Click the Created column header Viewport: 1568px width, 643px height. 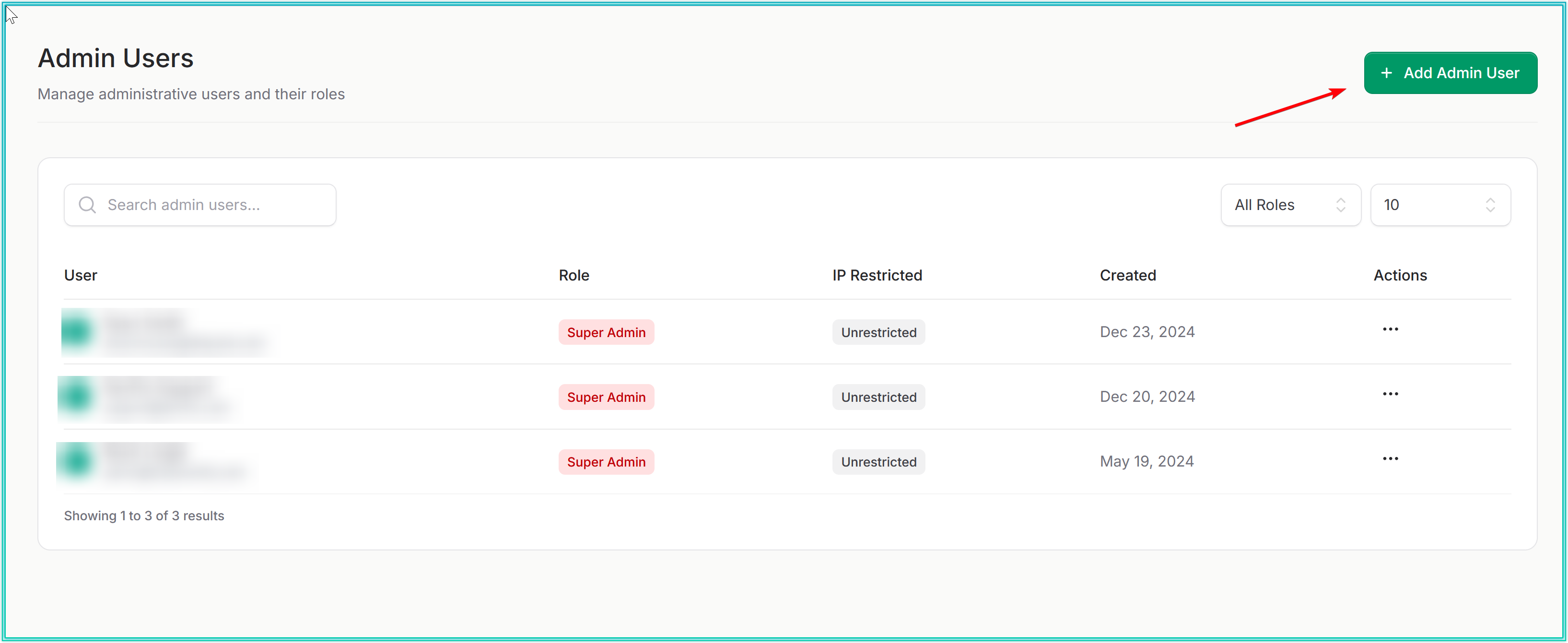tap(1127, 275)
